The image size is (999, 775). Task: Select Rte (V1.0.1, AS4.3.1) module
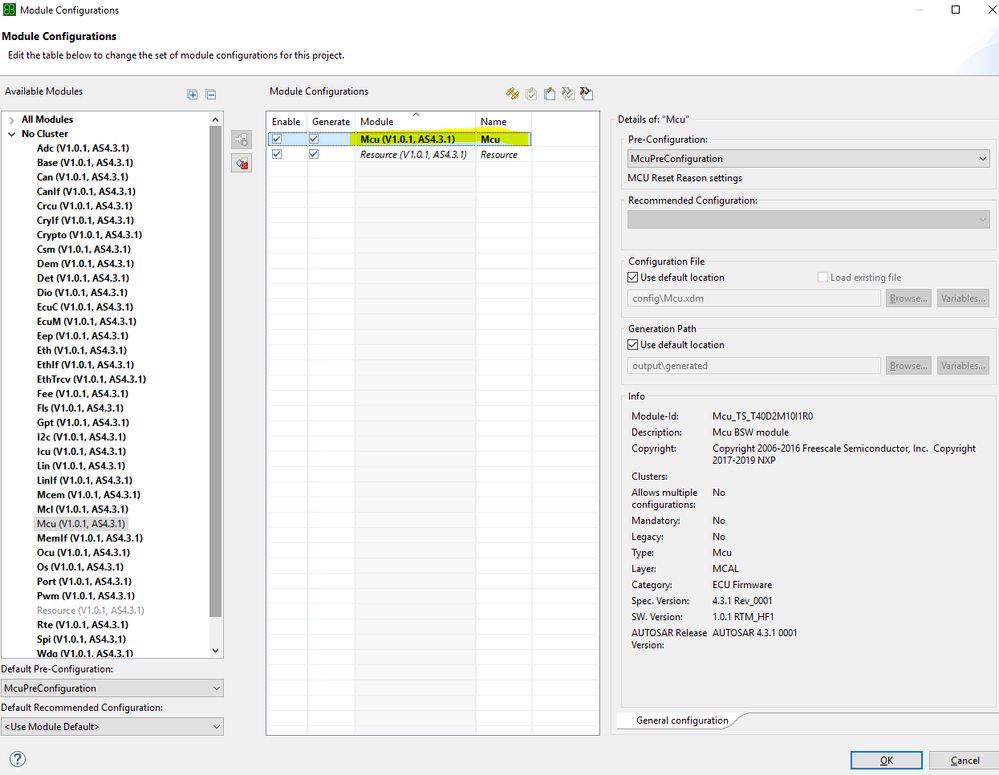pyautogui.click(x=82, y=625)
